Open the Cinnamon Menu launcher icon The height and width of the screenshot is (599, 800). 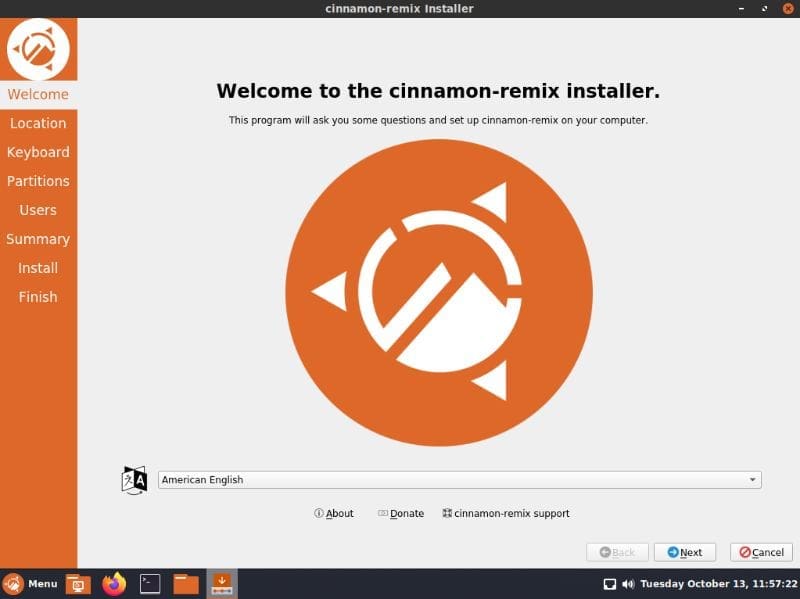(x=13, y=584)
